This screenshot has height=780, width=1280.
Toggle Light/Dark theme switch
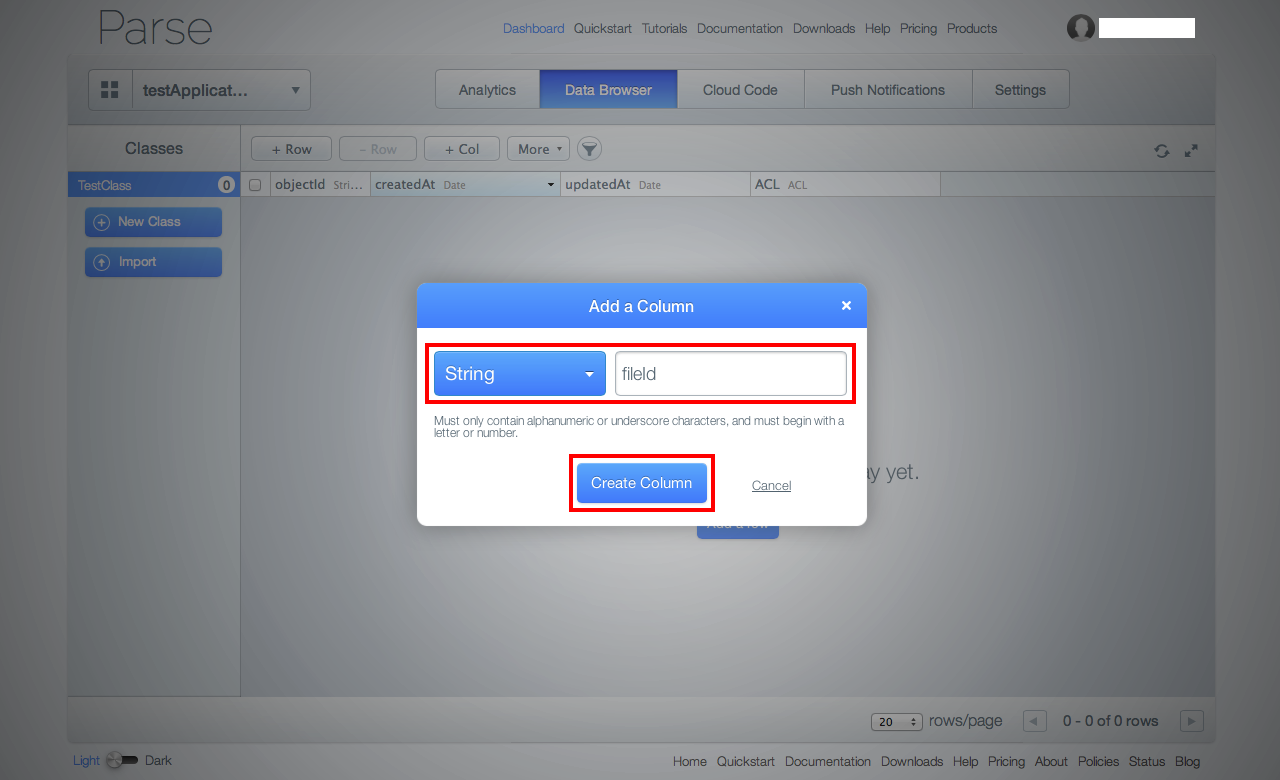(x=122, y=760)
